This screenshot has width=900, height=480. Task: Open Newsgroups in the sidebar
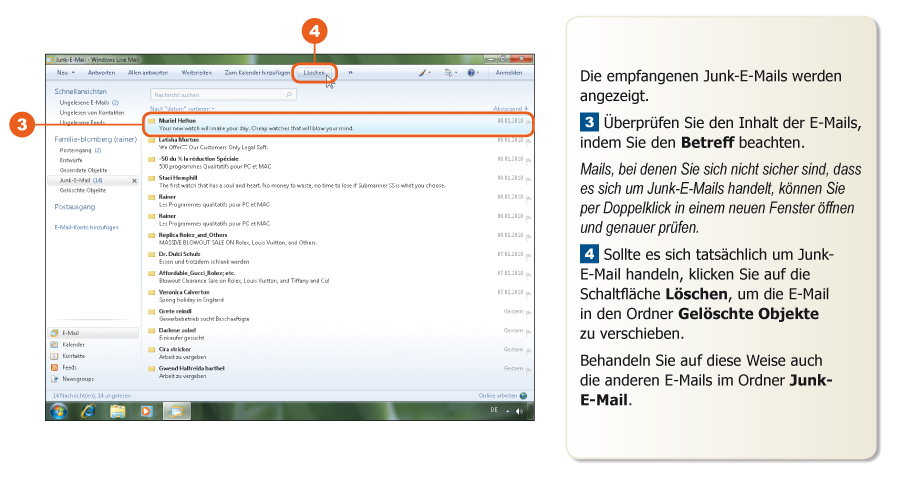tap(78, 380)
